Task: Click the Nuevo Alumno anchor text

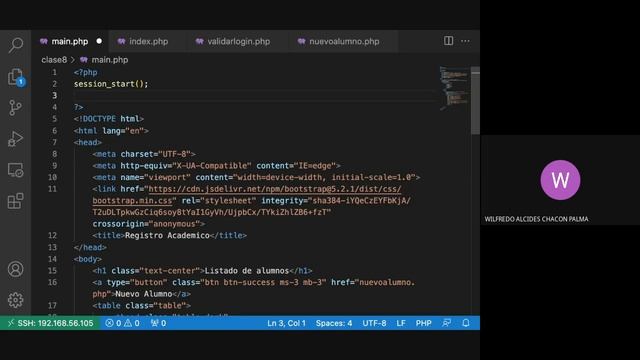Action: (x=144, y=294)
